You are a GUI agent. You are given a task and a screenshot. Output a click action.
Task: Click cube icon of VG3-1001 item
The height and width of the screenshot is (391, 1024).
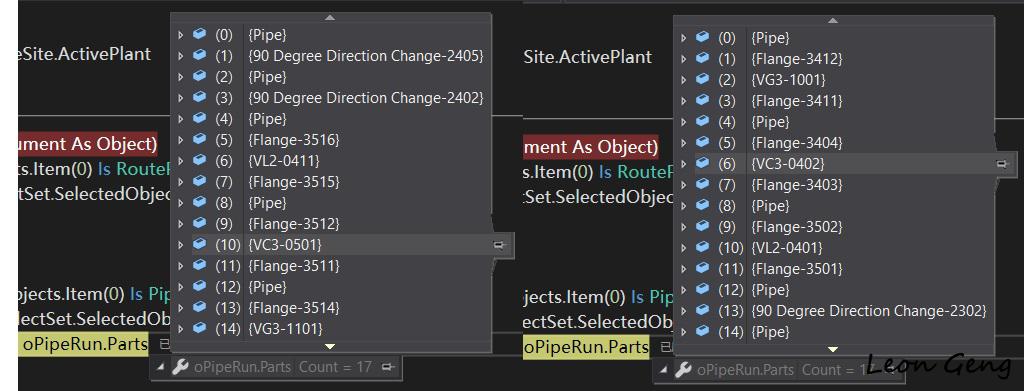(x=703, y=80)
